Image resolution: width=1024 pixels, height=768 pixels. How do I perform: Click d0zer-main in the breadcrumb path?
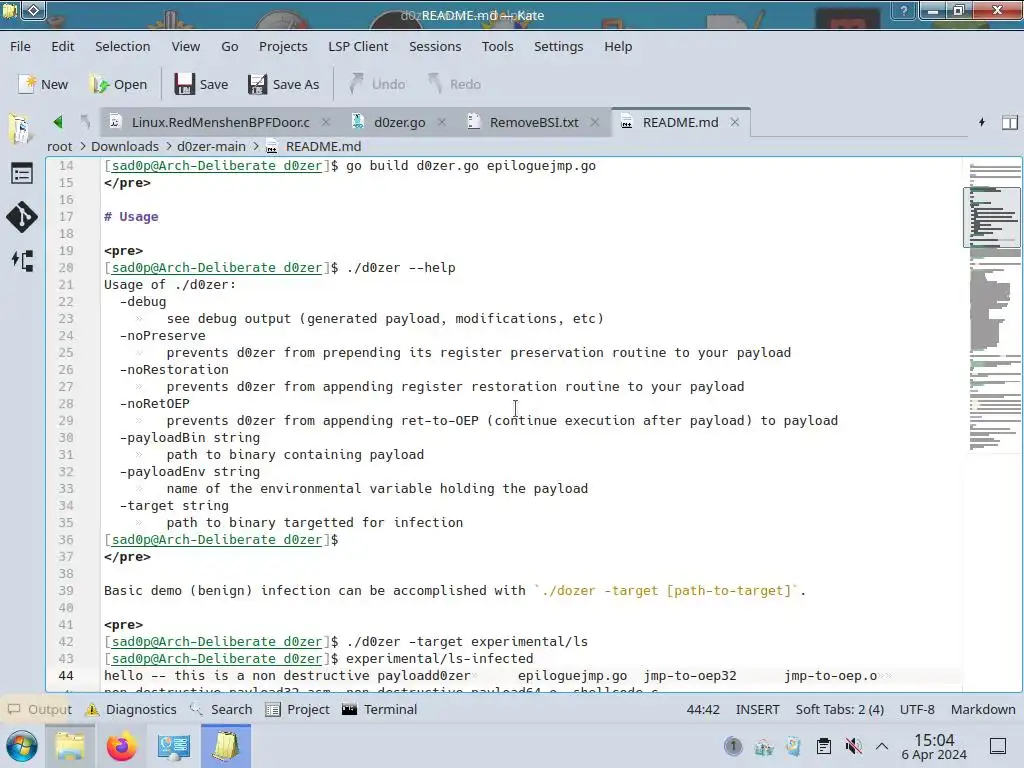[x=211, y=146]
